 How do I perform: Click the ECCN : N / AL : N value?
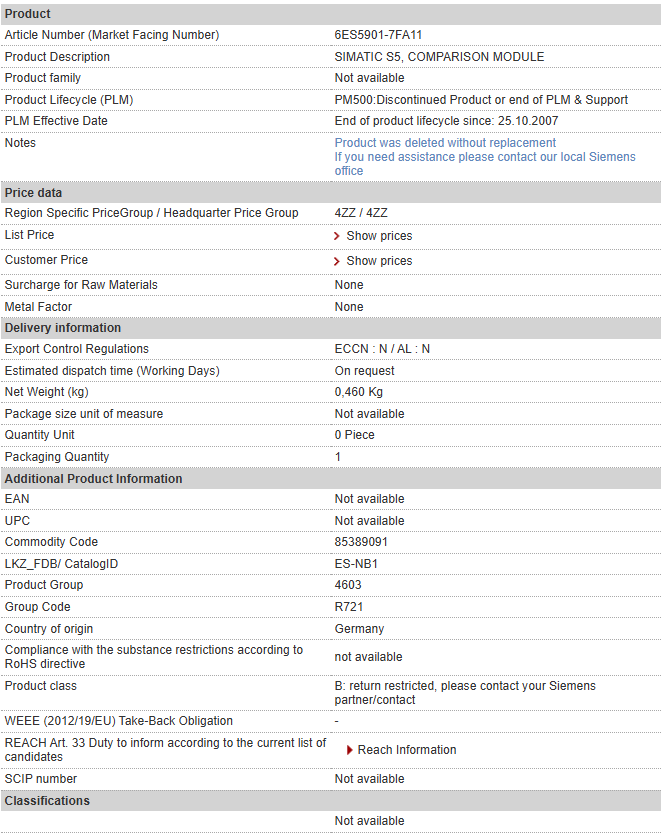coord(382,349)
